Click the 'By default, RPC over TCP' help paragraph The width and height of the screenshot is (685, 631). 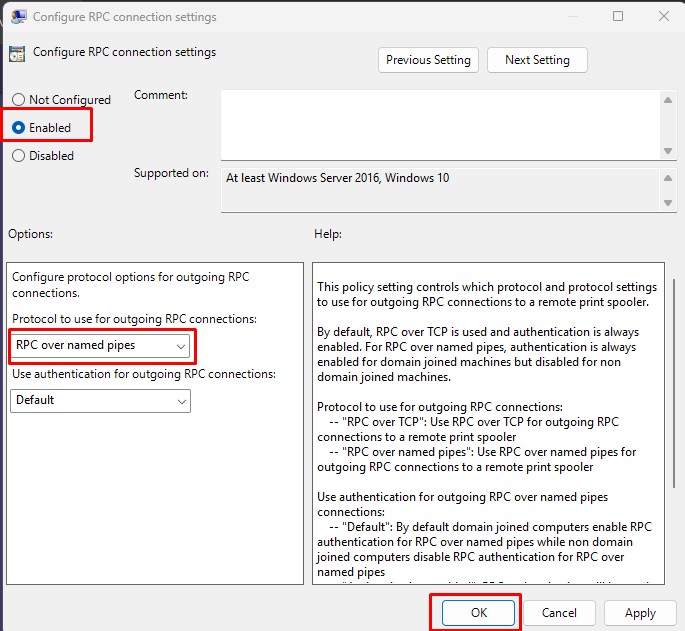pyautogui.click(x=478, y=354)
